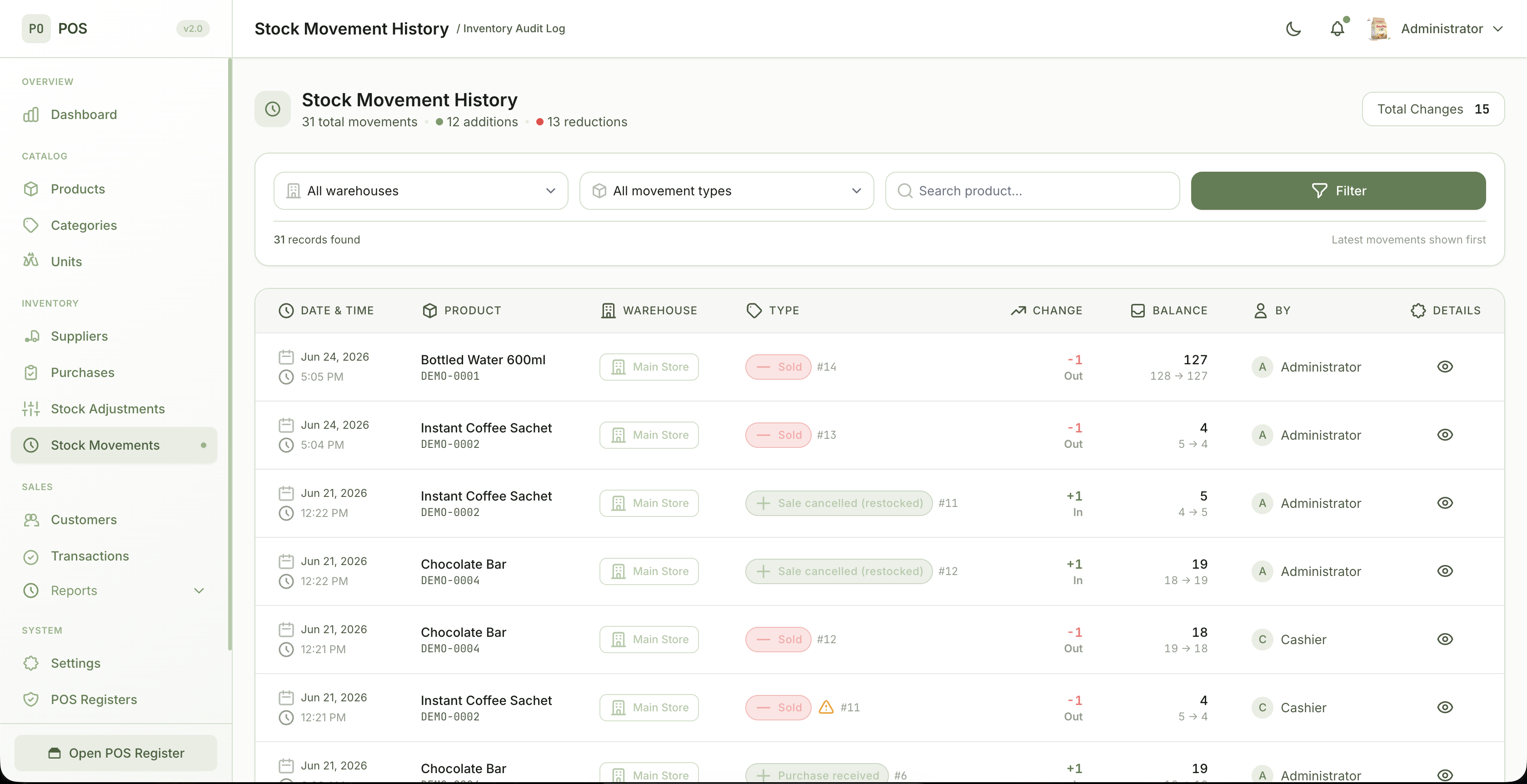The height and width of the screenshot is (784, 1527).
Task: Click the PO logo badge
Action: point(36,29)
